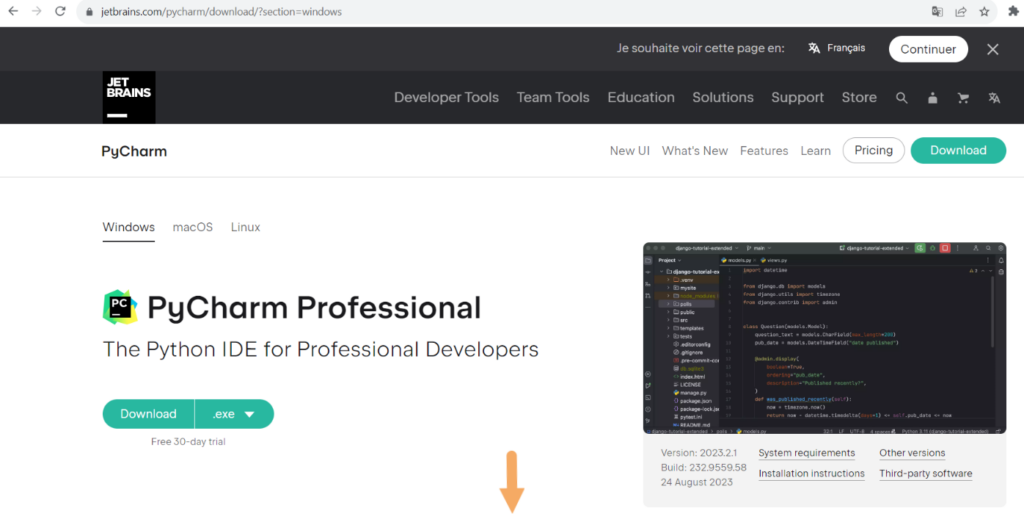This screenshot has width=1024, height=519.
Task: Switch to the macOS tab
Action: (x=193, y=227)
